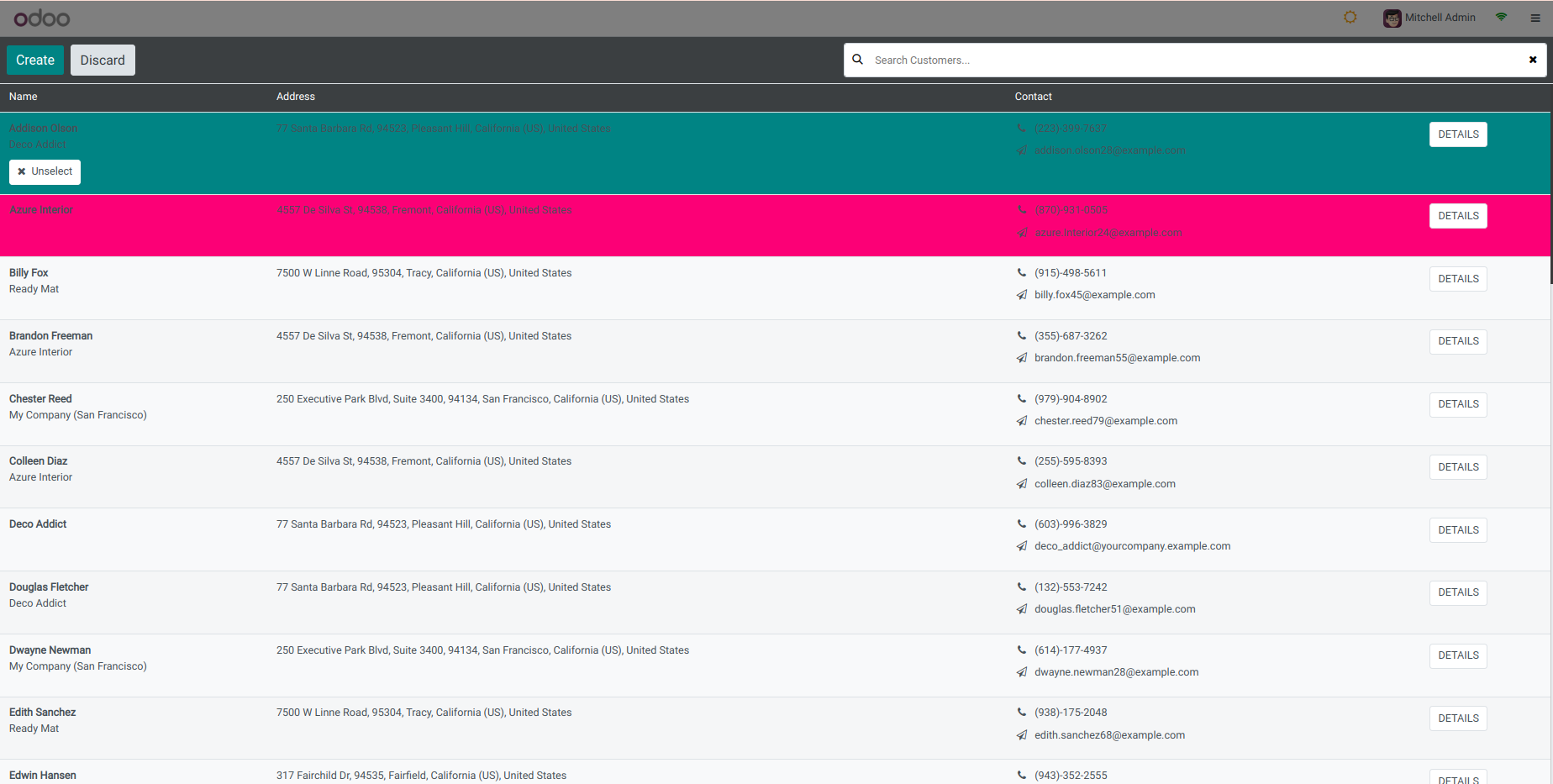This screenshot has width=1553, height=784.
Task: Click phone icon for Billy Fox
Action: (x=1022, y=273)
